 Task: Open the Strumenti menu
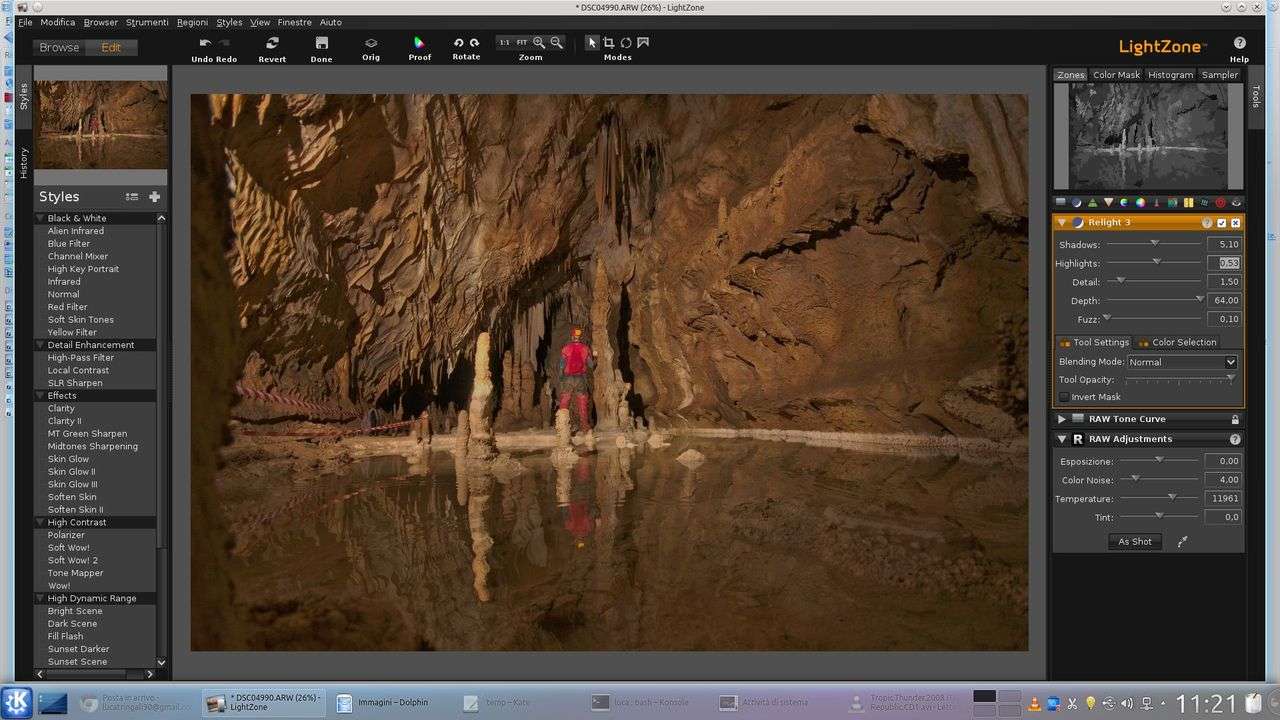coord(147,22)
